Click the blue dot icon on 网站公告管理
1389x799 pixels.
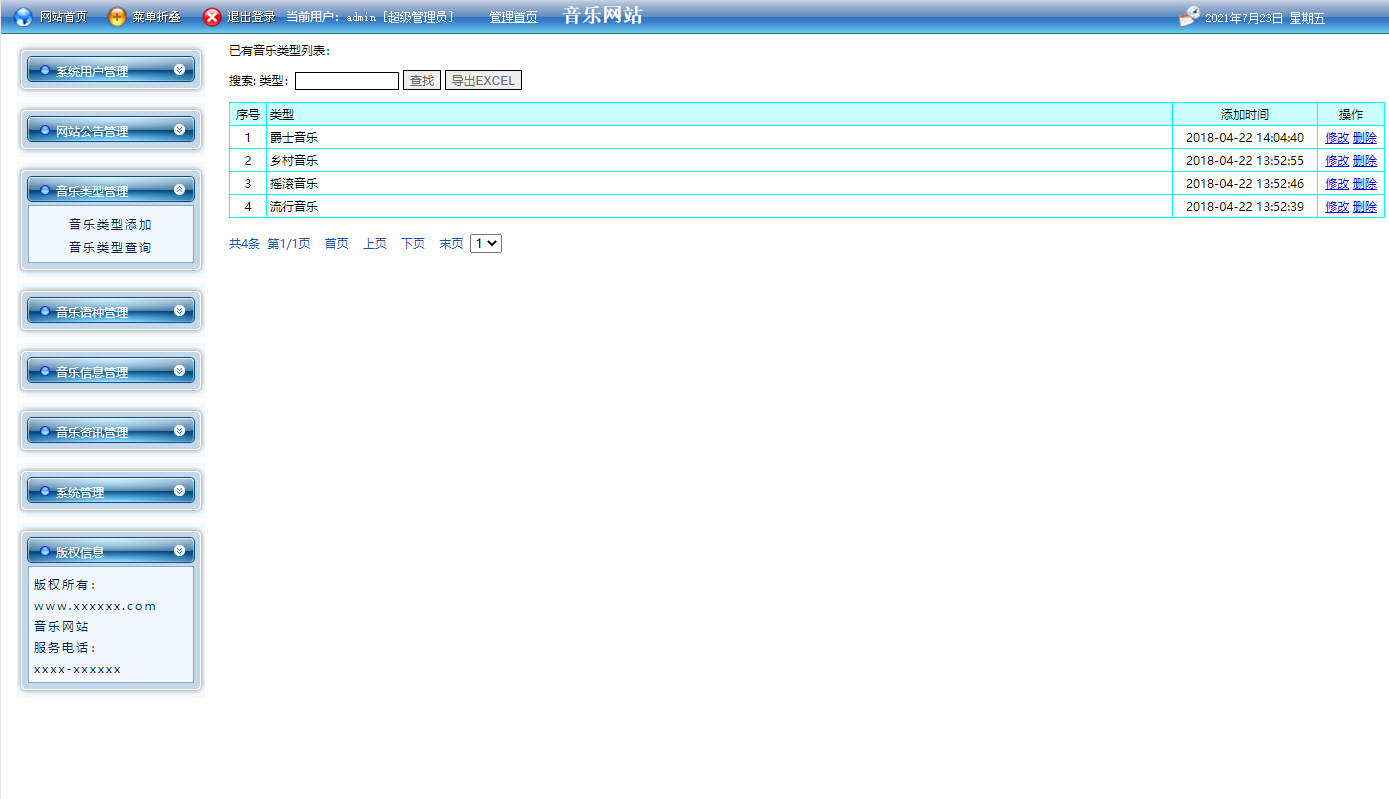pyautogui.click(x=45, y=130)
